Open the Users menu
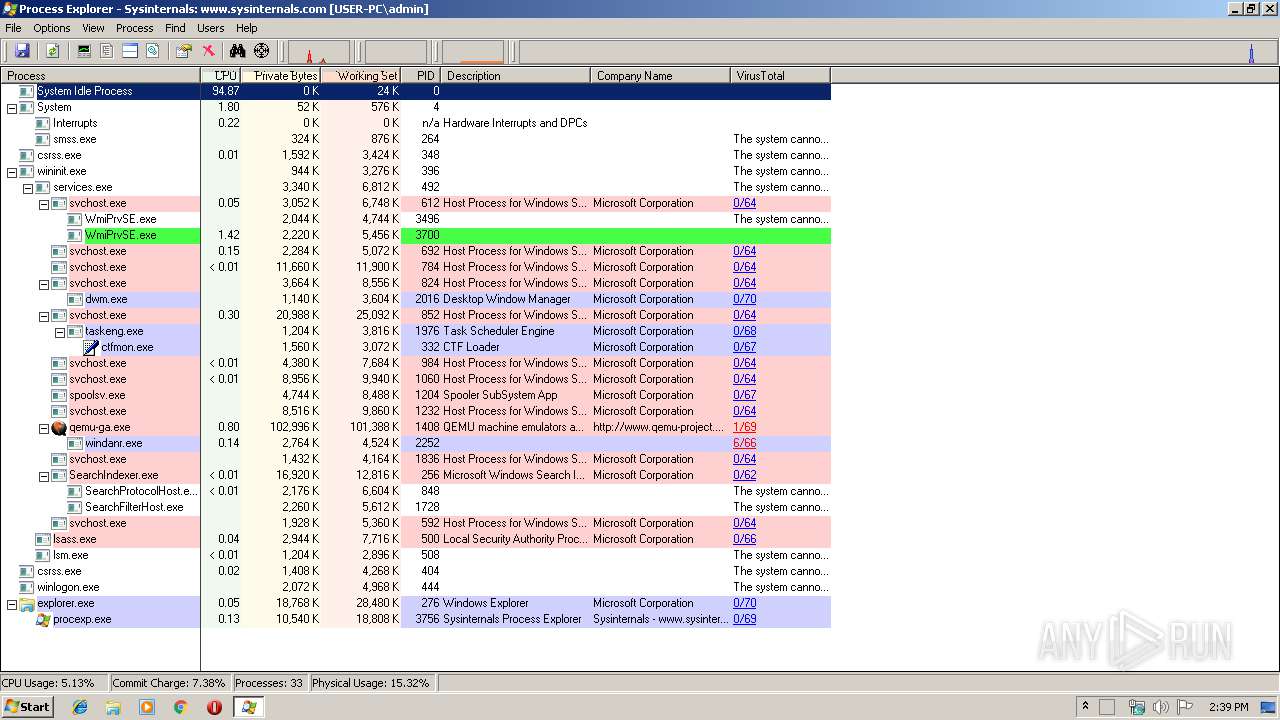Viewport: 1280px width, 720px height. [210, 28]
